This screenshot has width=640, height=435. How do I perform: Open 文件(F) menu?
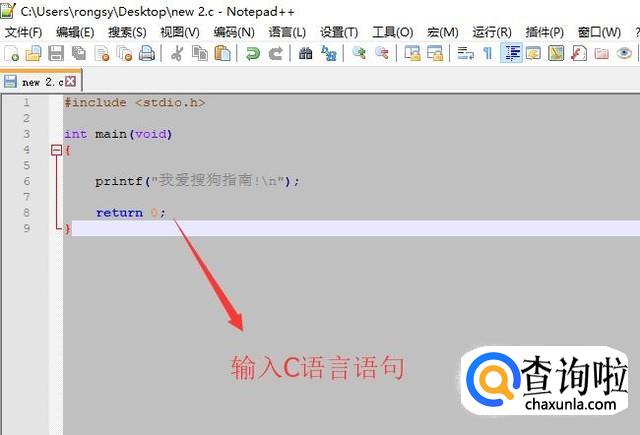tap(23, 32)
